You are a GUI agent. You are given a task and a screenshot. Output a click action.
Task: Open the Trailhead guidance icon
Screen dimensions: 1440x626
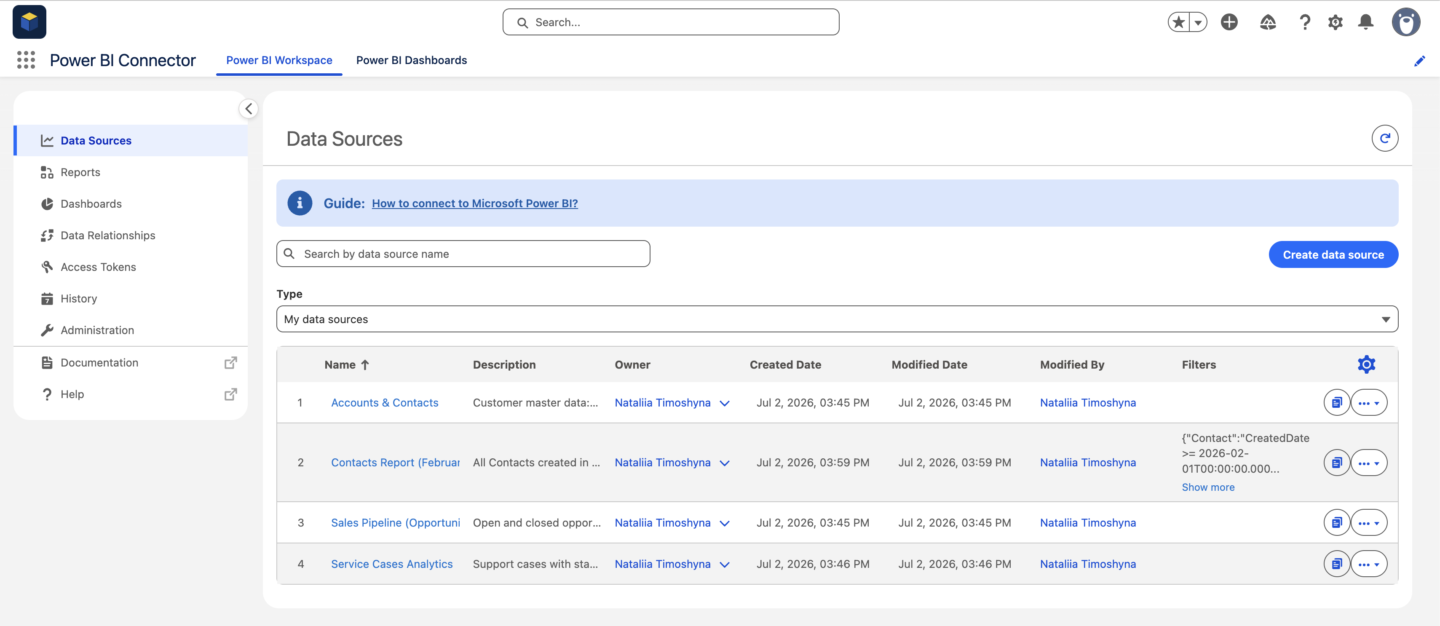point(1268,22)
